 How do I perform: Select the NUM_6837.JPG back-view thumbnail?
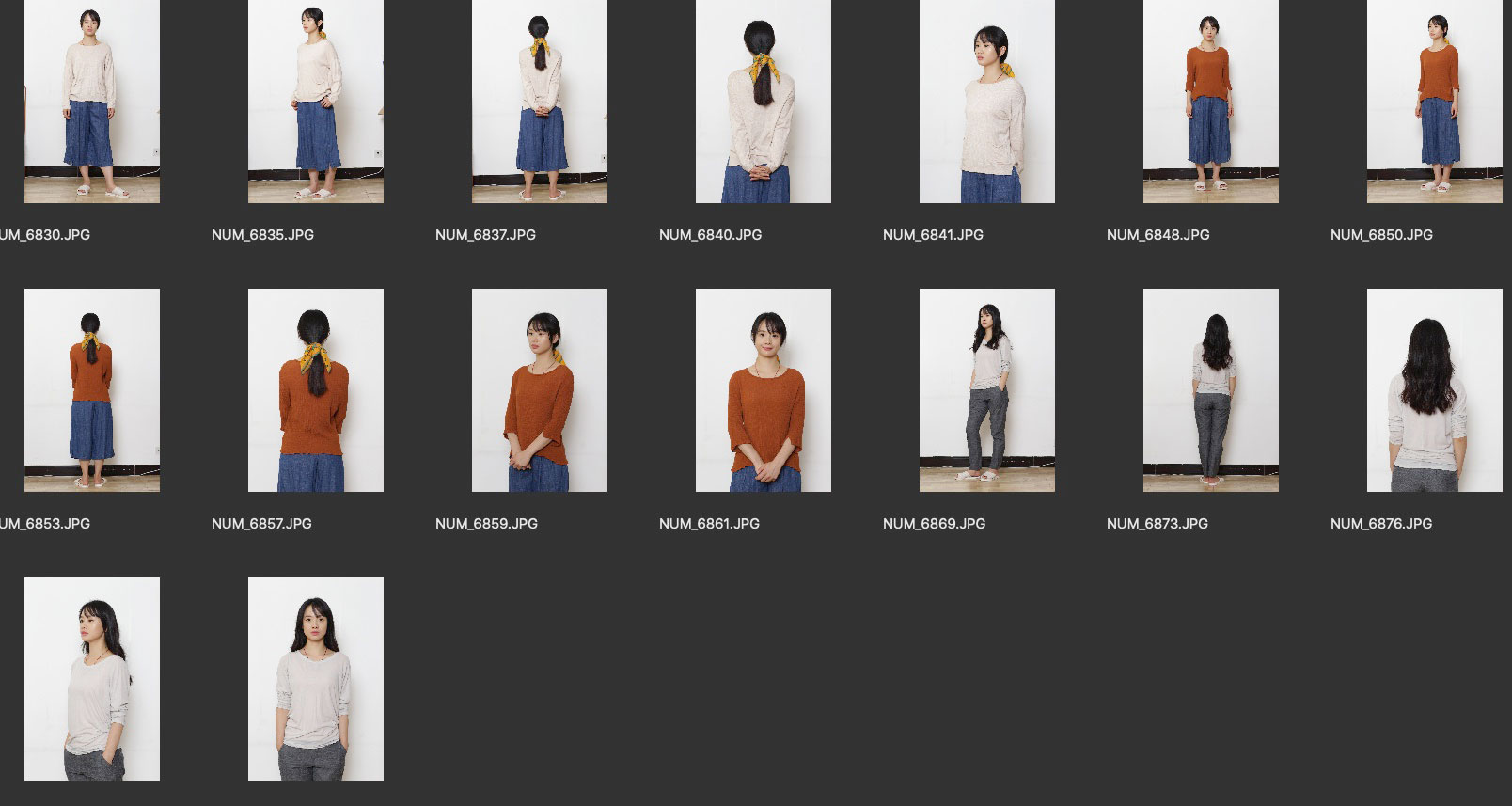coord(540,102)
